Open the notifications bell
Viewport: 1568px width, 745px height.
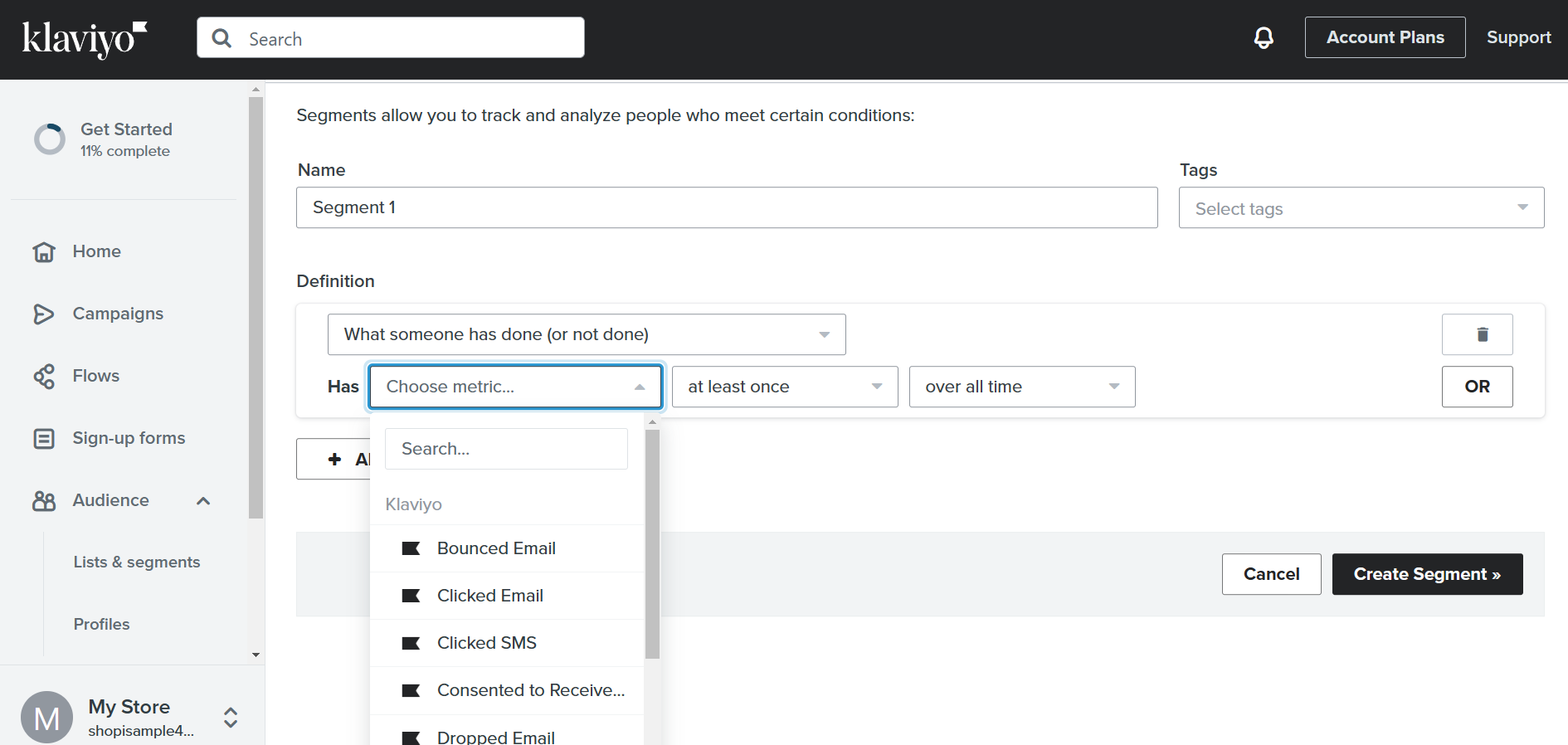(x=1264, y=37)
